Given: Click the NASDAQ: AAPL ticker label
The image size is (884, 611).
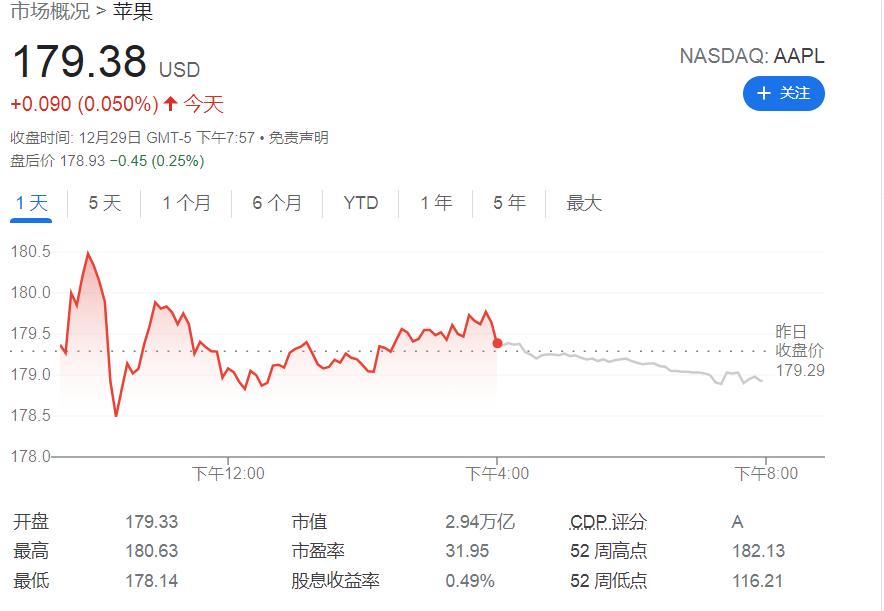Looking at the screenshot, I should [x=752, y=56].
